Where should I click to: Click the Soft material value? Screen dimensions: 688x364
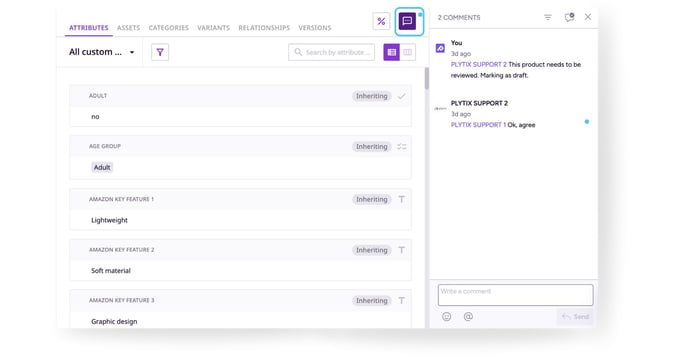coord(111,271)
